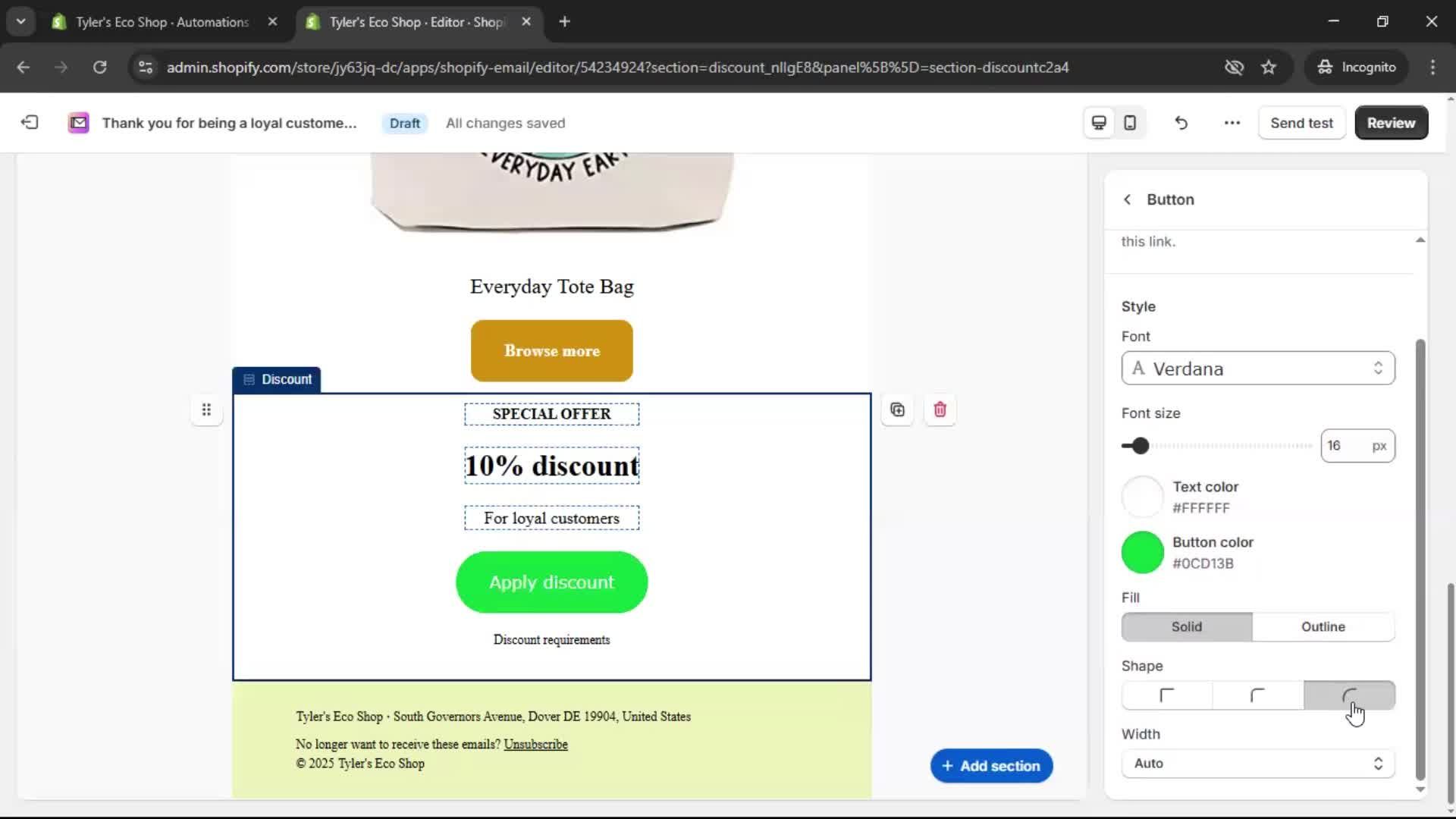This screenshot has height=819, width=1456.
Task: Click the exit editor icon
Action: pyautogui.click(x=29, y=122)
